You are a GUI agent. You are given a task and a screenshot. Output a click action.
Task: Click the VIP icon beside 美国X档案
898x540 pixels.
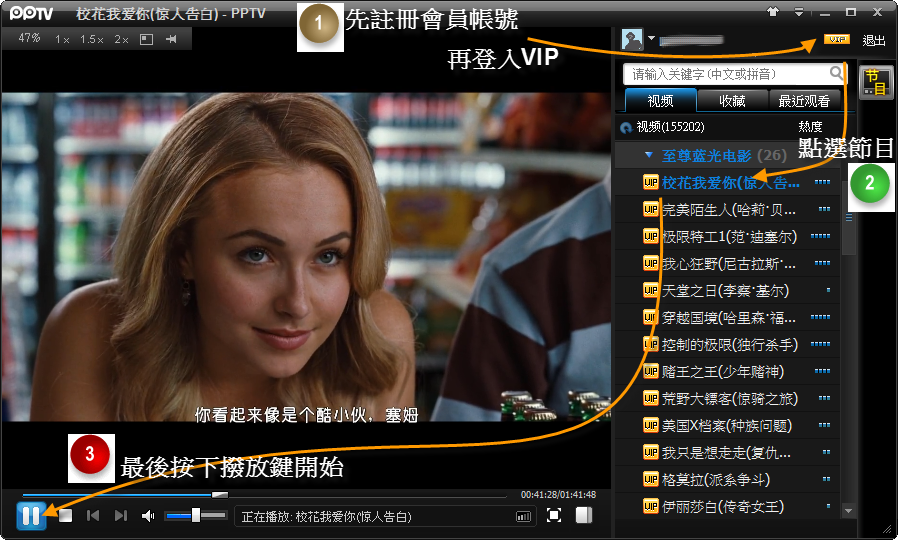click(x=651, y=425)
